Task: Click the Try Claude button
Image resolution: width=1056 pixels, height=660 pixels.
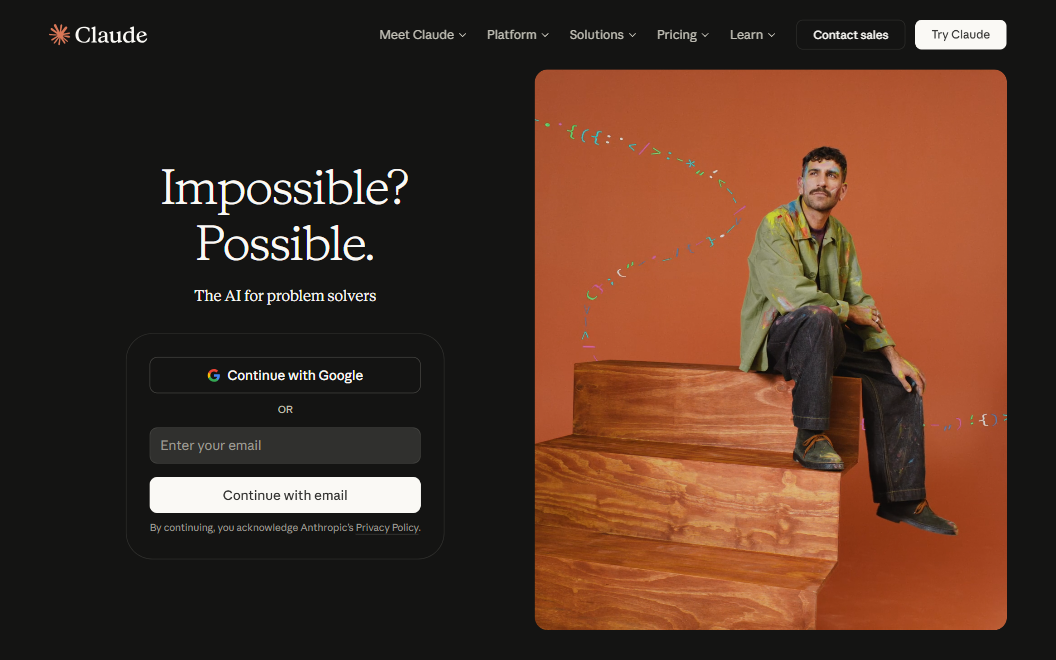Action: [960, 34]
